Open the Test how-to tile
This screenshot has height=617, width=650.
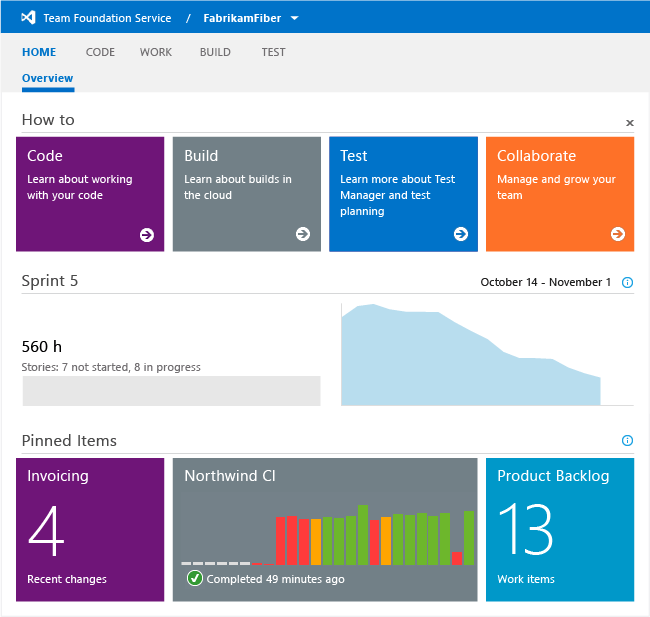tap(403, 194)
